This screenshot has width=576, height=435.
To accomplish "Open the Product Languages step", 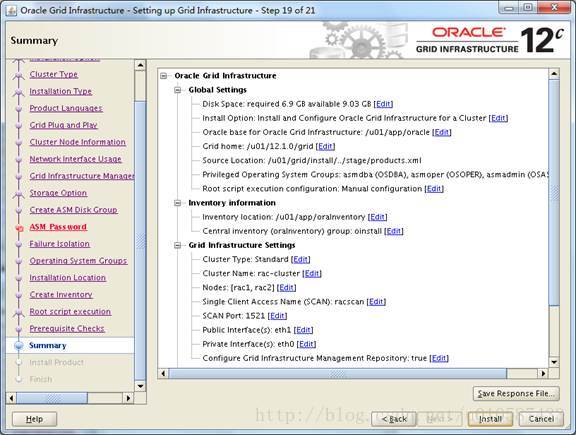I will pos(66,108).
